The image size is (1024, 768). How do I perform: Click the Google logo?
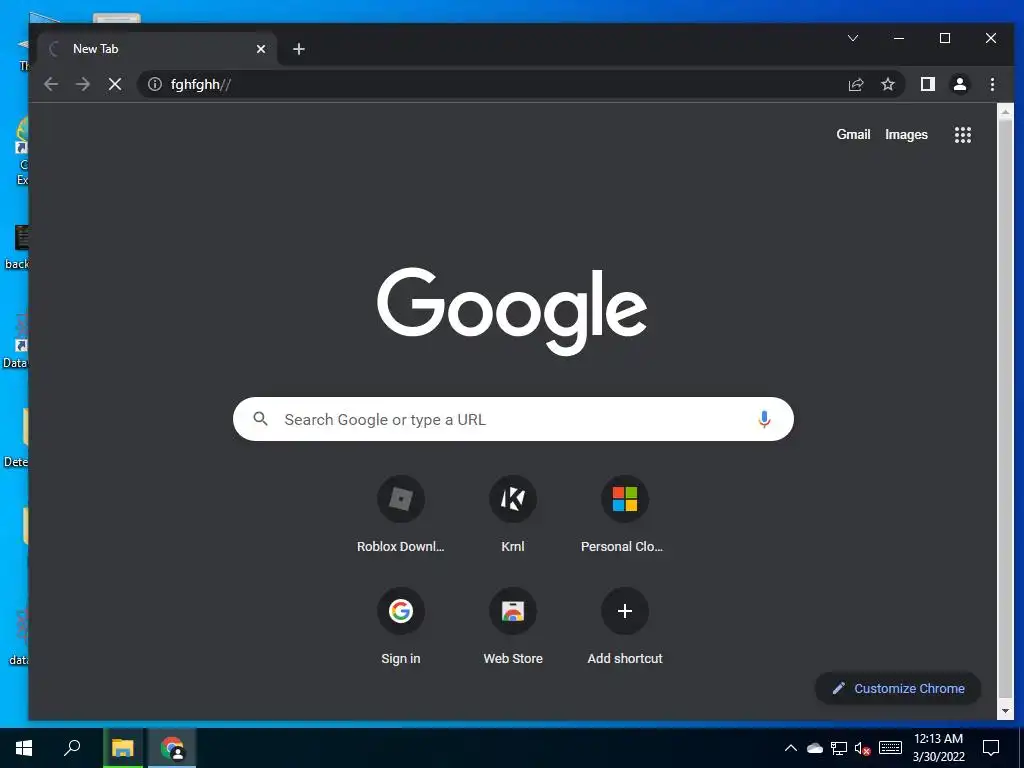pyautogui.click(x=512, y=310)
